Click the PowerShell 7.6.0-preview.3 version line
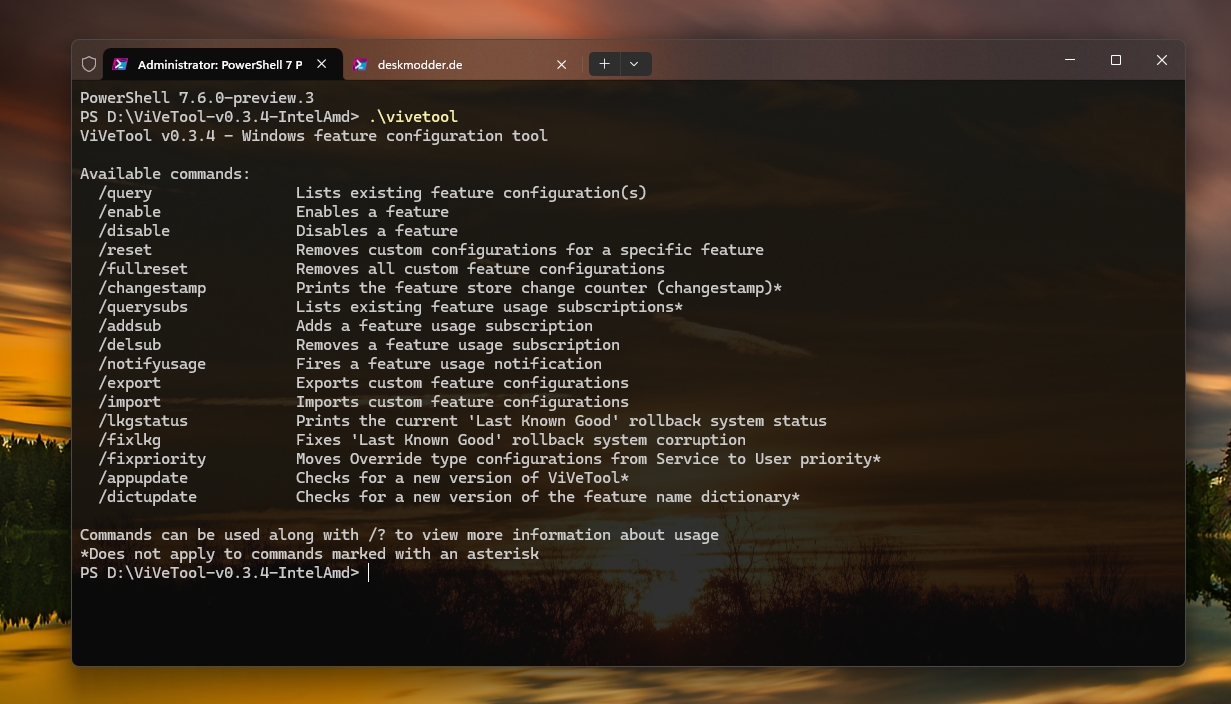This screenshot has width=1231, height=704. (x=197, y=98)
